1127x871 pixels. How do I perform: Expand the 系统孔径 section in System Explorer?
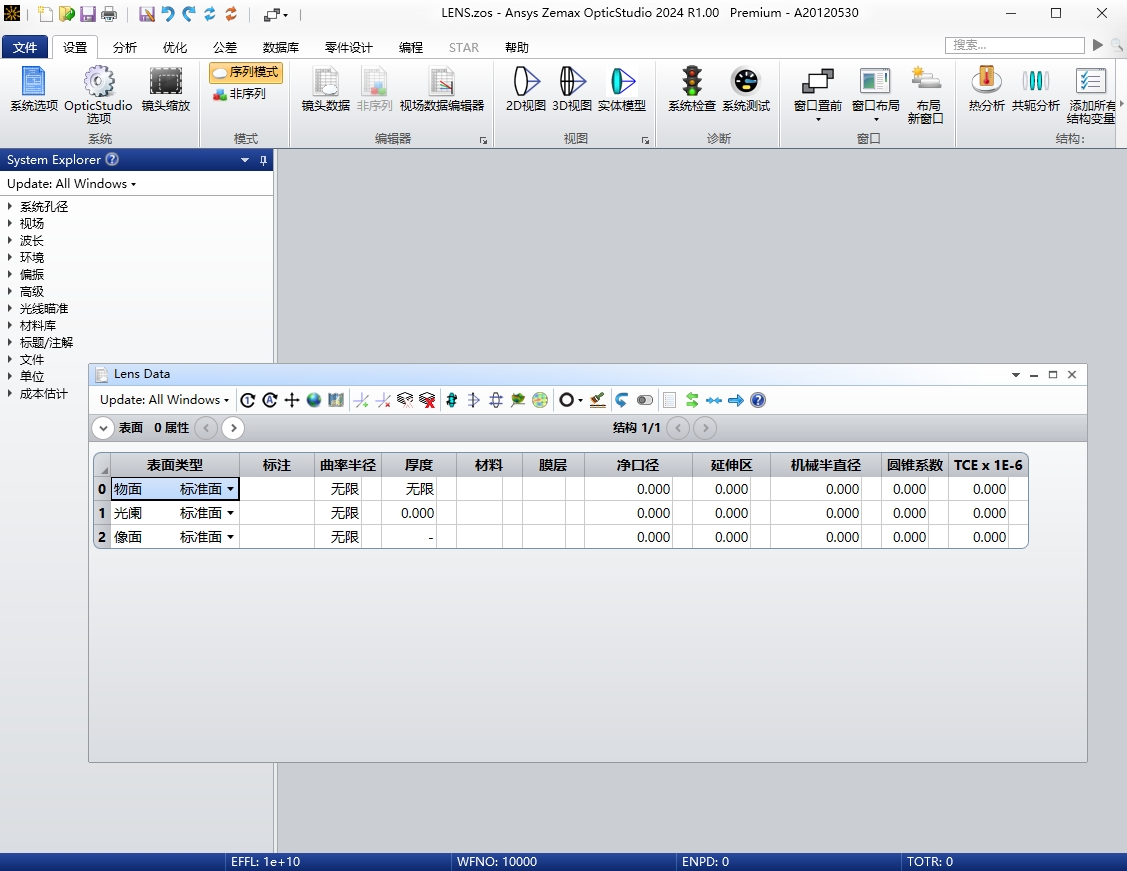(x=42, y=206)
